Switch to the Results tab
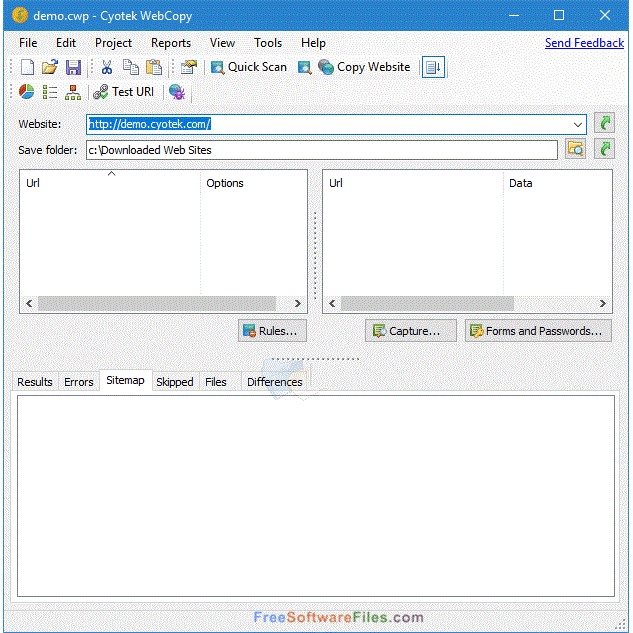Screen dimensions: 633x633 (x=35, y=381)
